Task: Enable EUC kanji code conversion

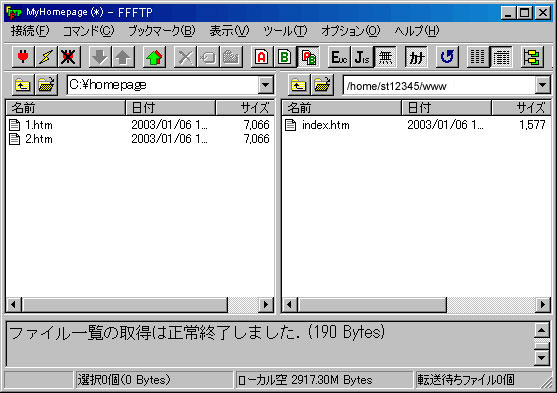Action: [339, 57]
